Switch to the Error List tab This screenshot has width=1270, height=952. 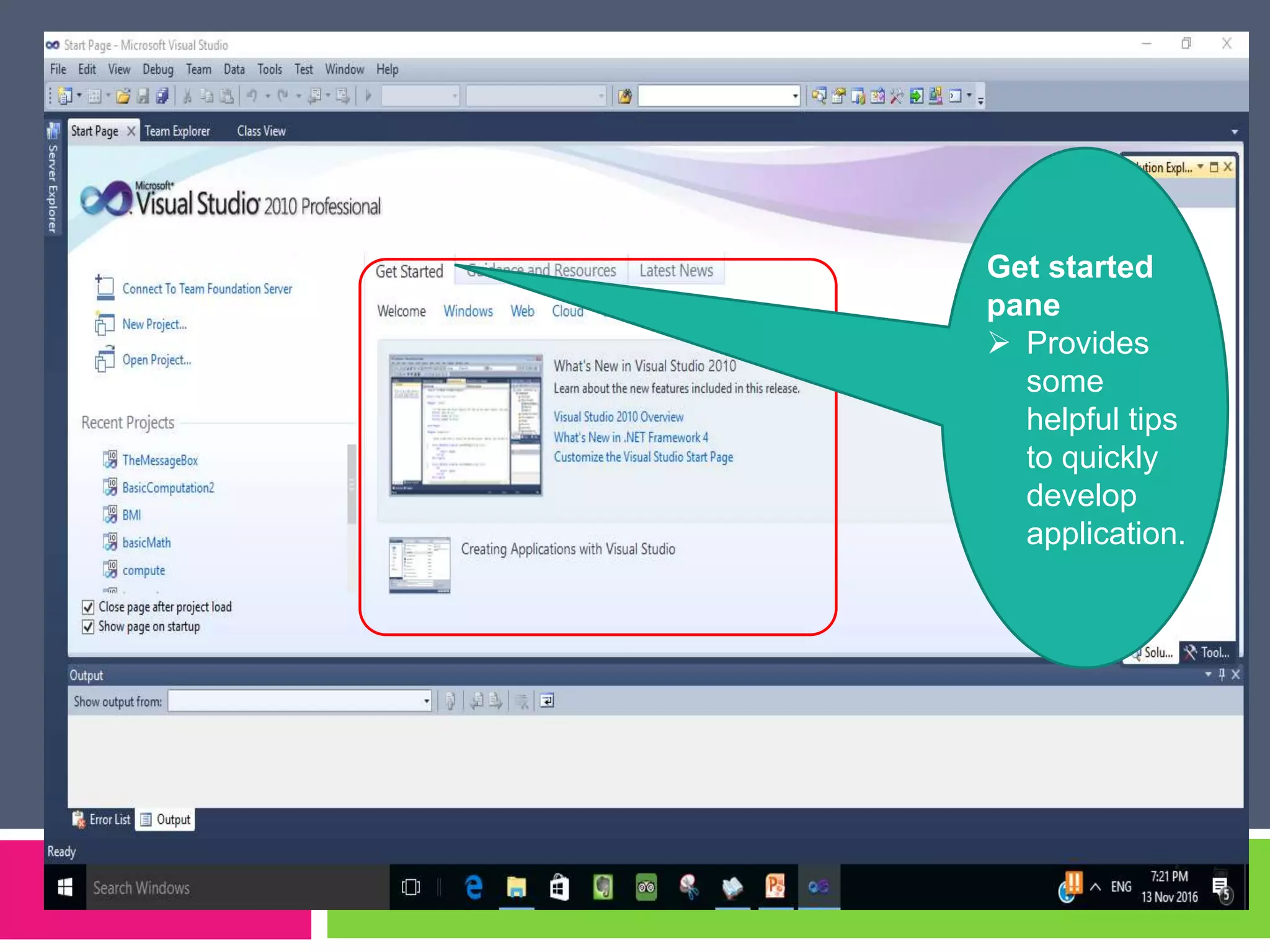pyautogui.click(x=102, y=819)
